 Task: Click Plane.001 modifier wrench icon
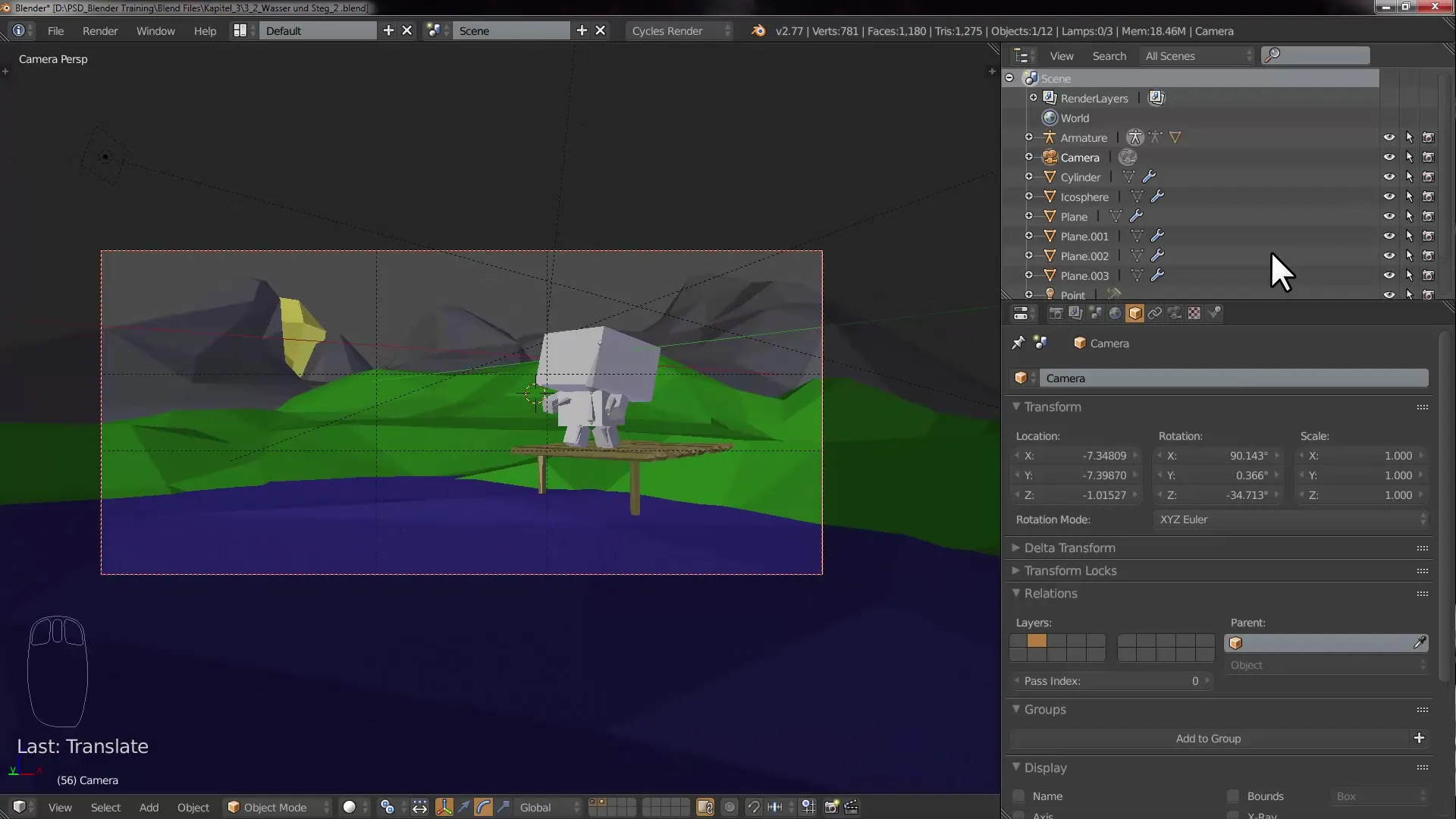click(1157, 236)
